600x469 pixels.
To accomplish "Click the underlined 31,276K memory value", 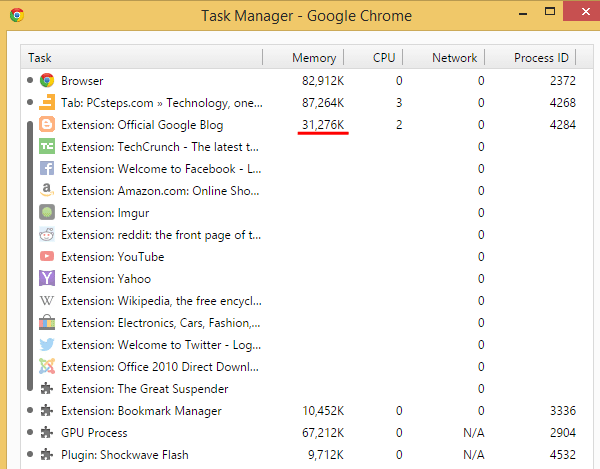I will point(323,125).
